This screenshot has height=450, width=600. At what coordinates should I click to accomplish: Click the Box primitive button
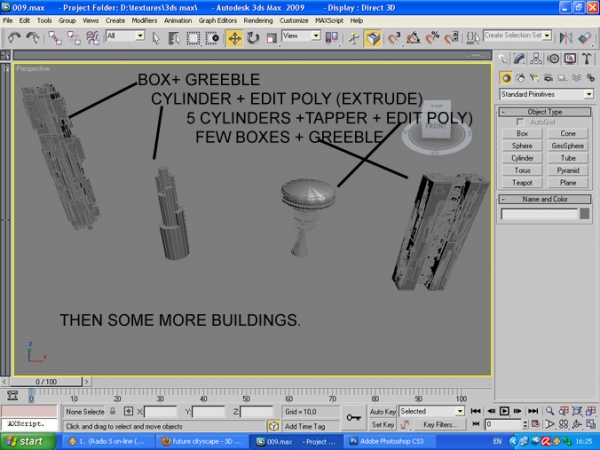522,134
